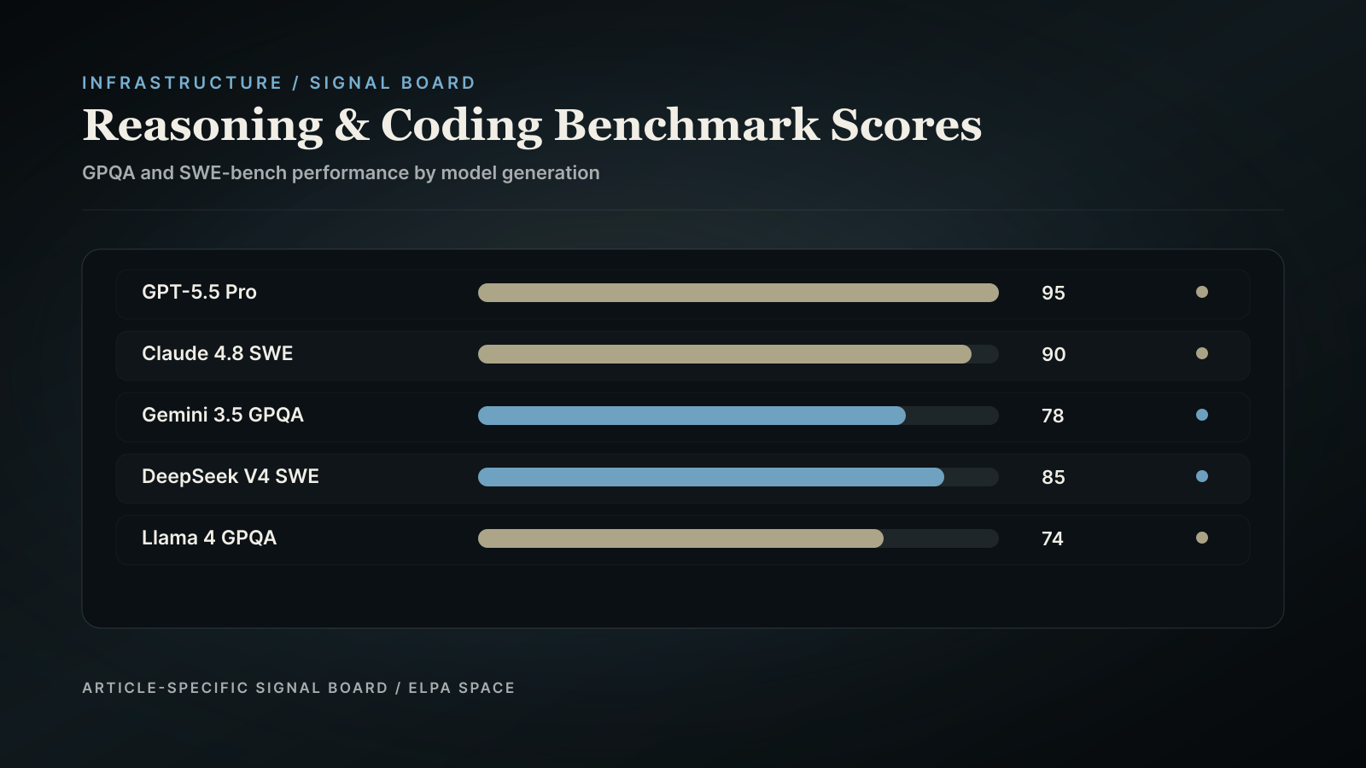The height and width of the screenshot is (768, 1366).
Task: Click the status dot in Claude 4.8 SWE row
Action: [x=1202, y=353]
